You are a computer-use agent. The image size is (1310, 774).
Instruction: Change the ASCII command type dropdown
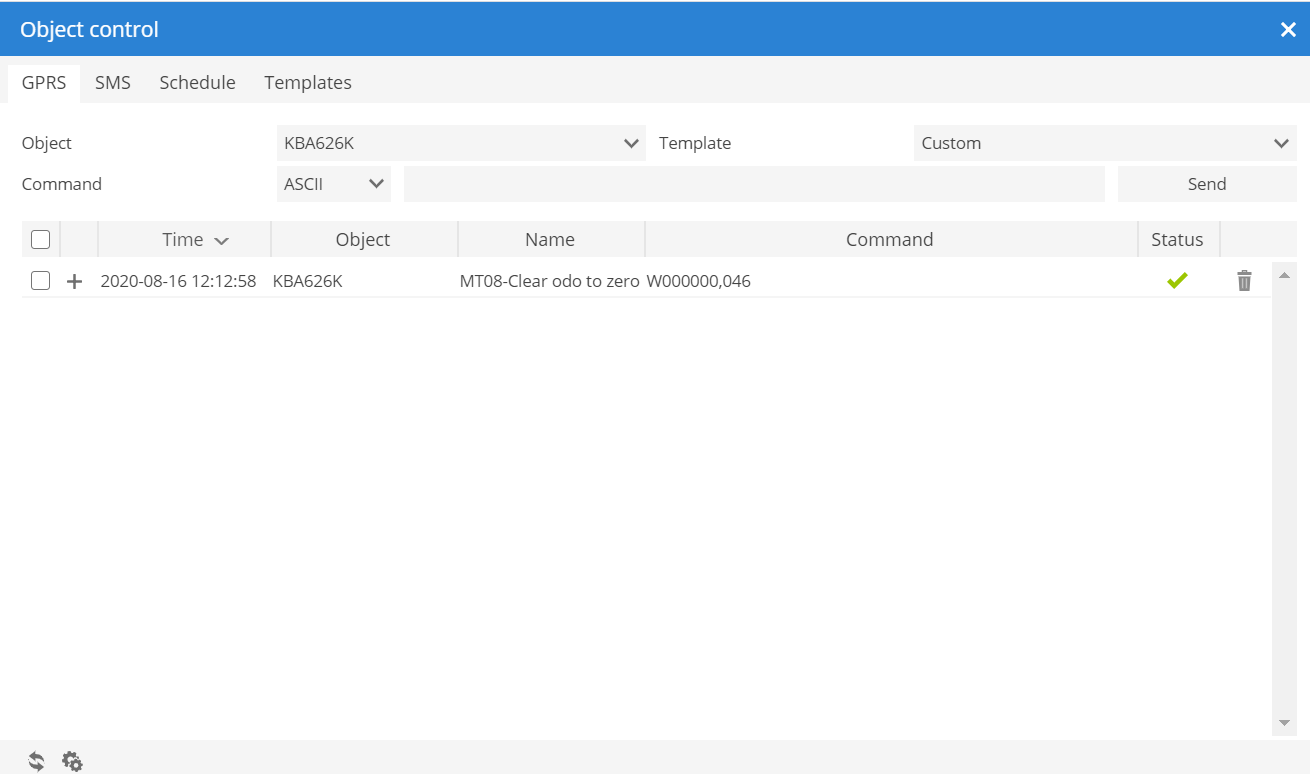334,184
